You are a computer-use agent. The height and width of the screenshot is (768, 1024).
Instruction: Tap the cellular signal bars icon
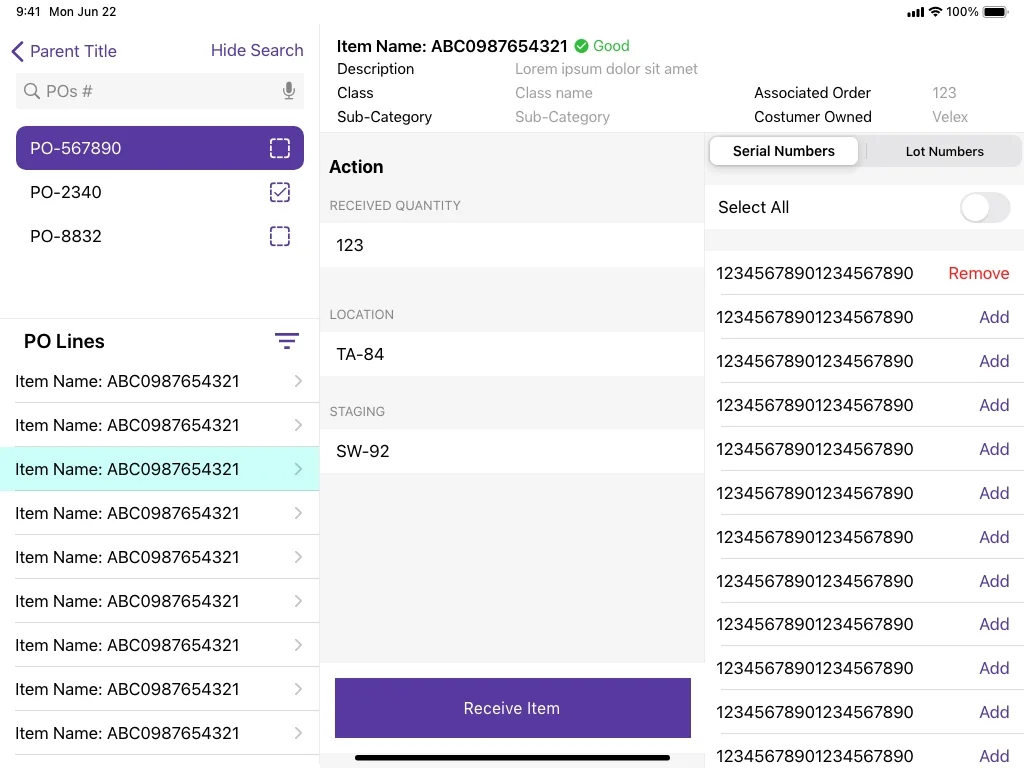916,12
